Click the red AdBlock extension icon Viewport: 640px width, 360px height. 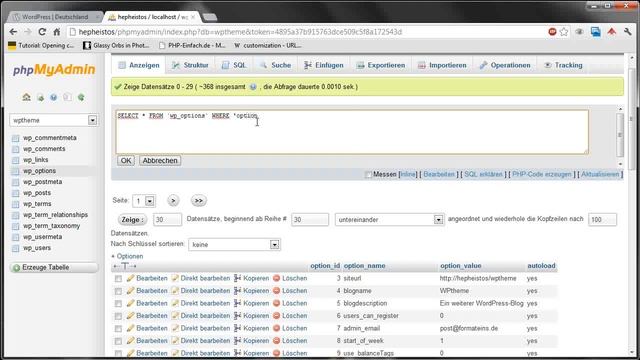point(552,32)
